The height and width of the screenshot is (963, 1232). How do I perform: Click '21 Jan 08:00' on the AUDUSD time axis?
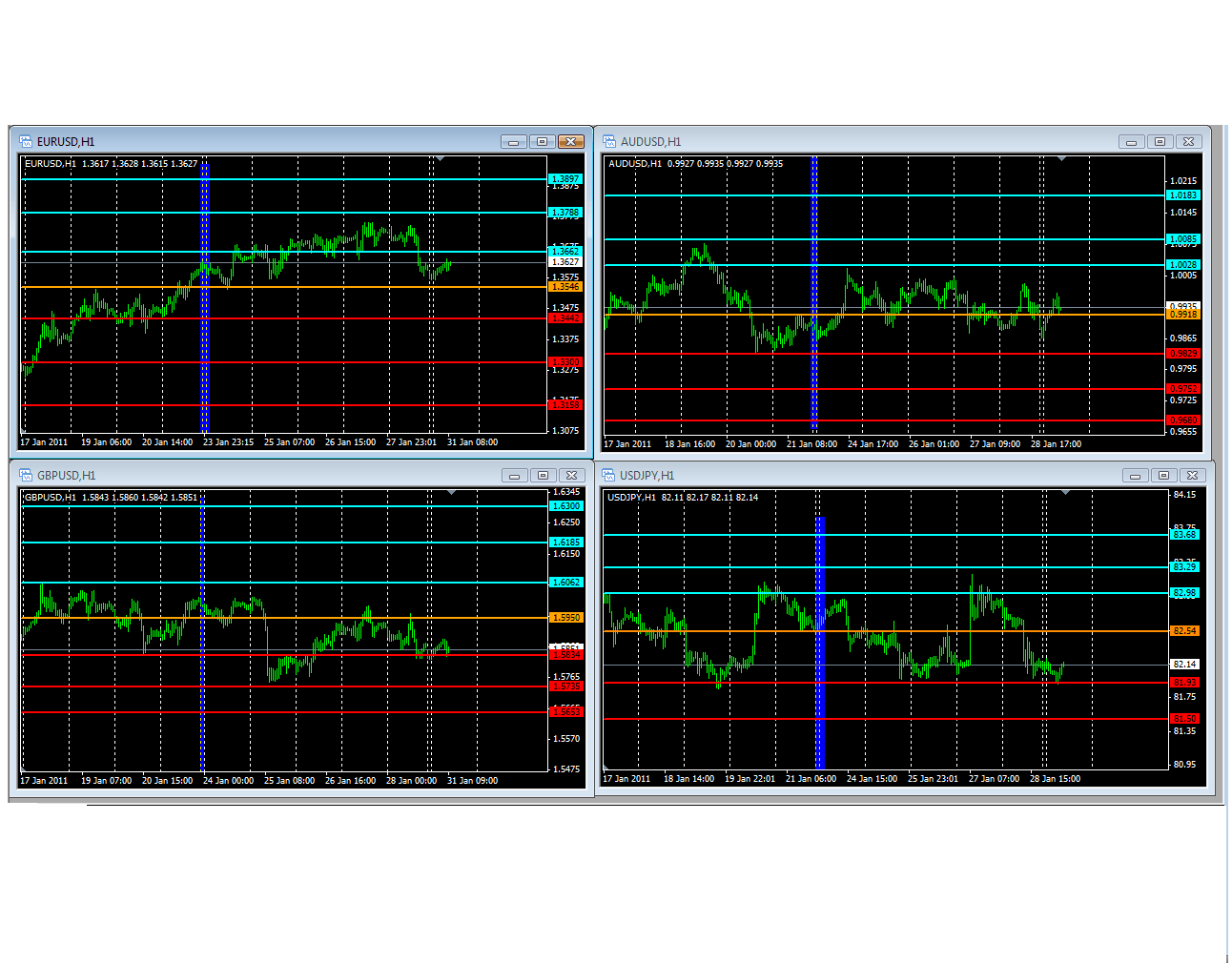click(x=811, y=444)
